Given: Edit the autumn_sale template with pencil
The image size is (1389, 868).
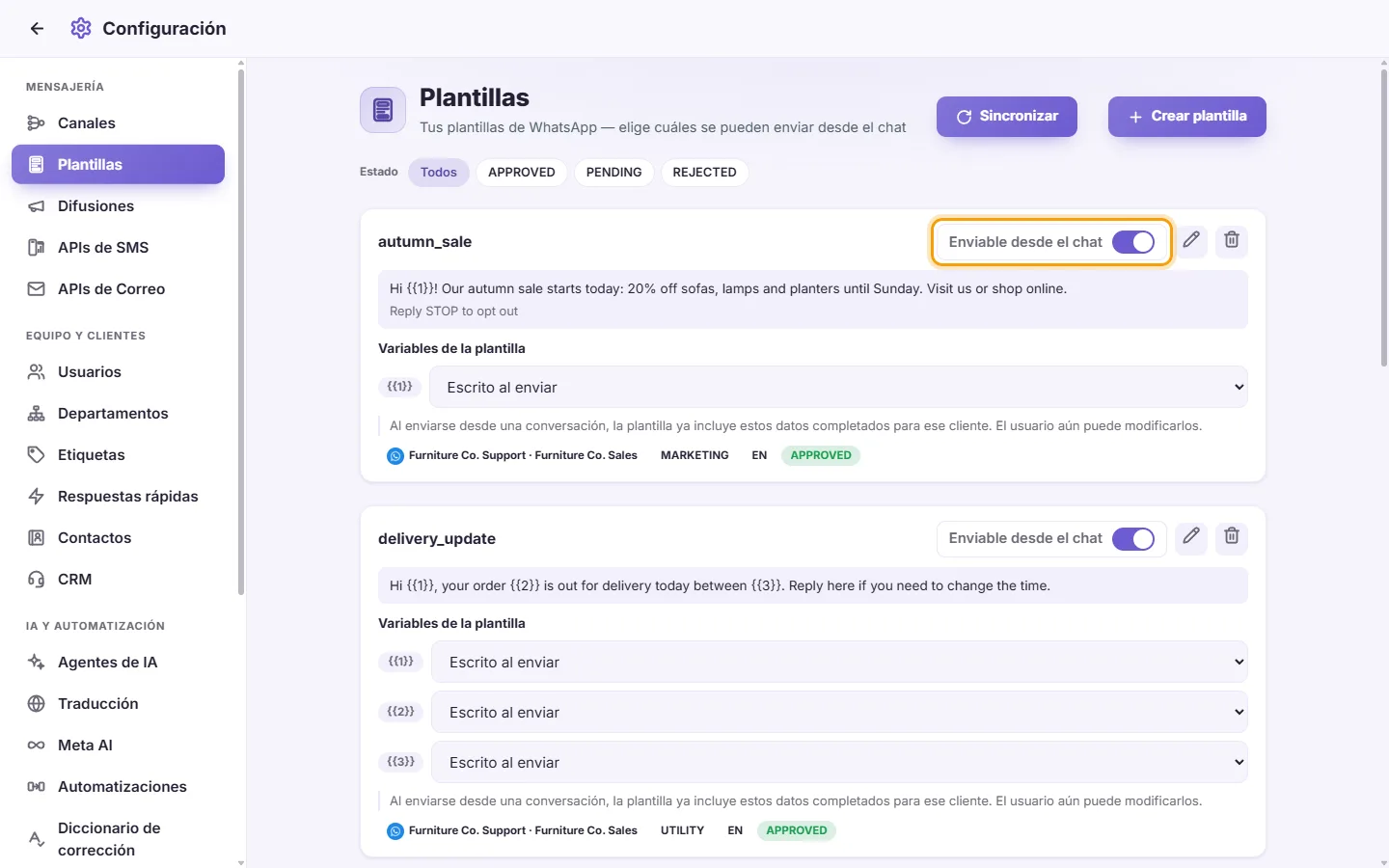Looking at the screenshot, I should [1191, 240].
